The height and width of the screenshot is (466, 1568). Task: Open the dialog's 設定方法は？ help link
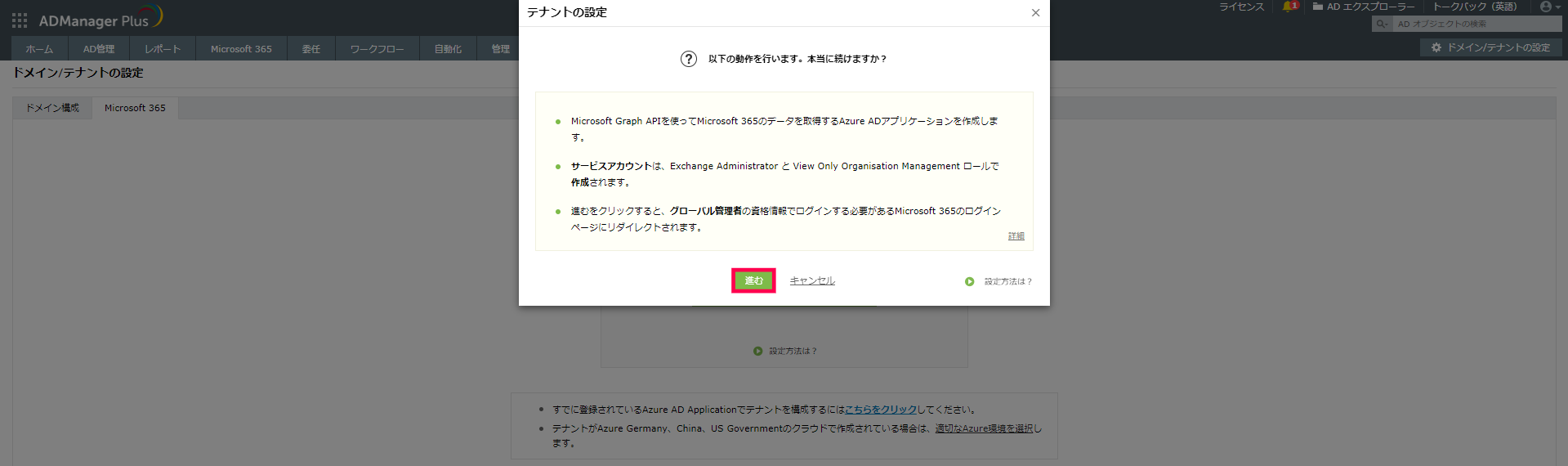1007,281
